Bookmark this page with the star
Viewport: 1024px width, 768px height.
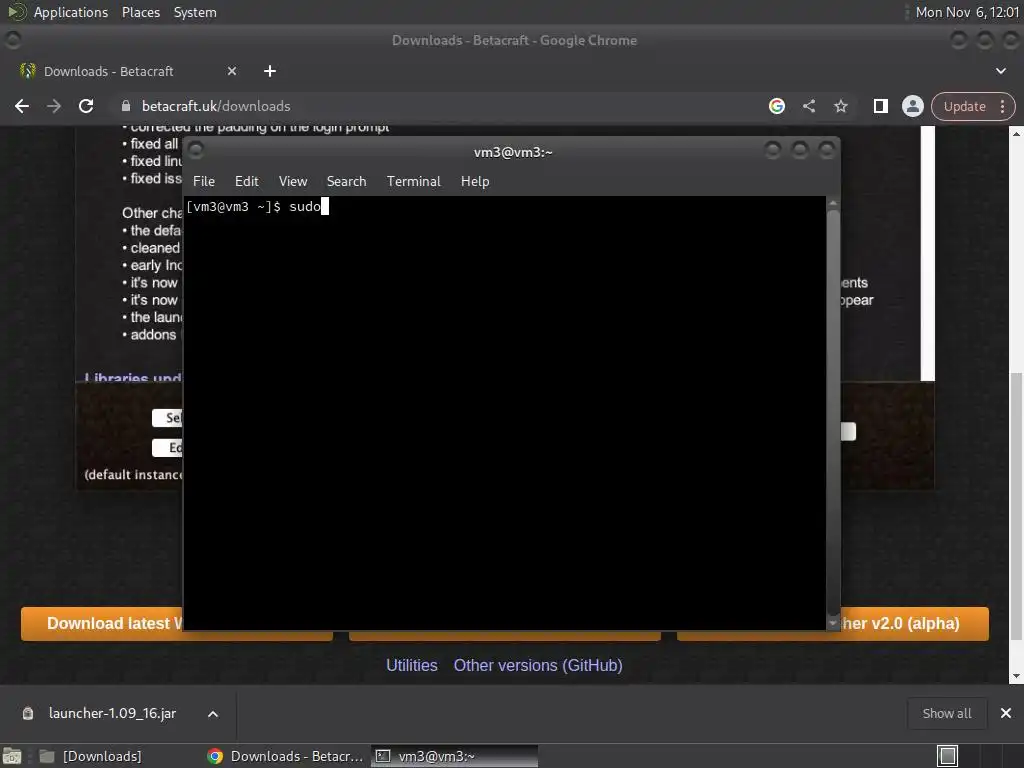840,106
